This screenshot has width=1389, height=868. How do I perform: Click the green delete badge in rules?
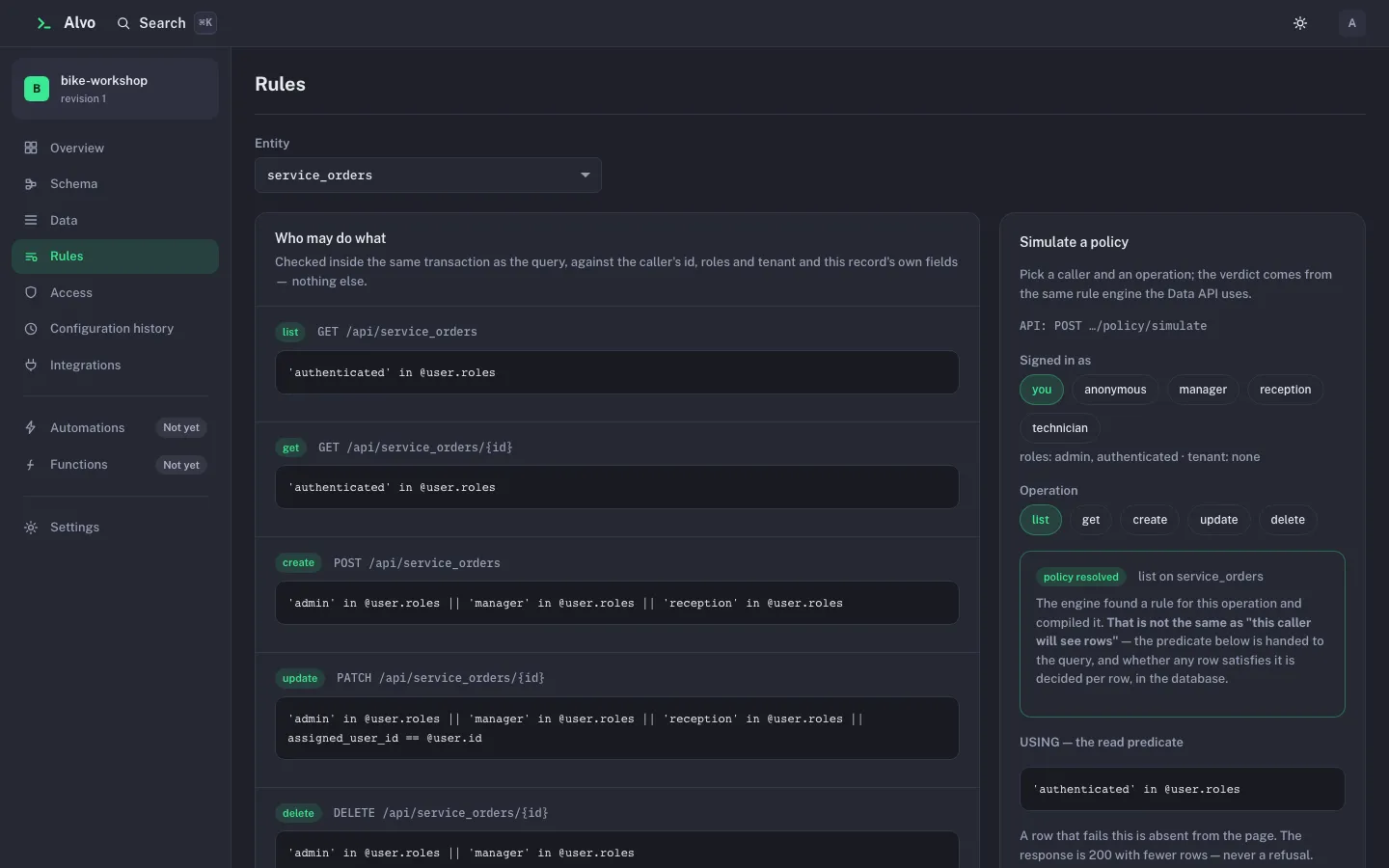point(298,813)
